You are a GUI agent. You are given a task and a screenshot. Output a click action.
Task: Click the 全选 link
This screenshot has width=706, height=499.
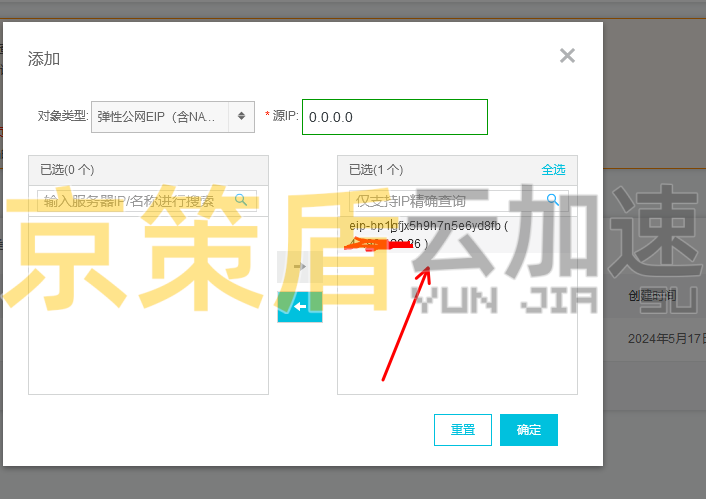(x=553, y=170)
